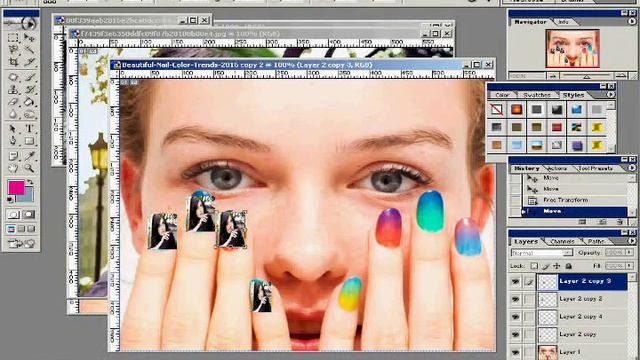Select the Notes tool

coord(13,156)
